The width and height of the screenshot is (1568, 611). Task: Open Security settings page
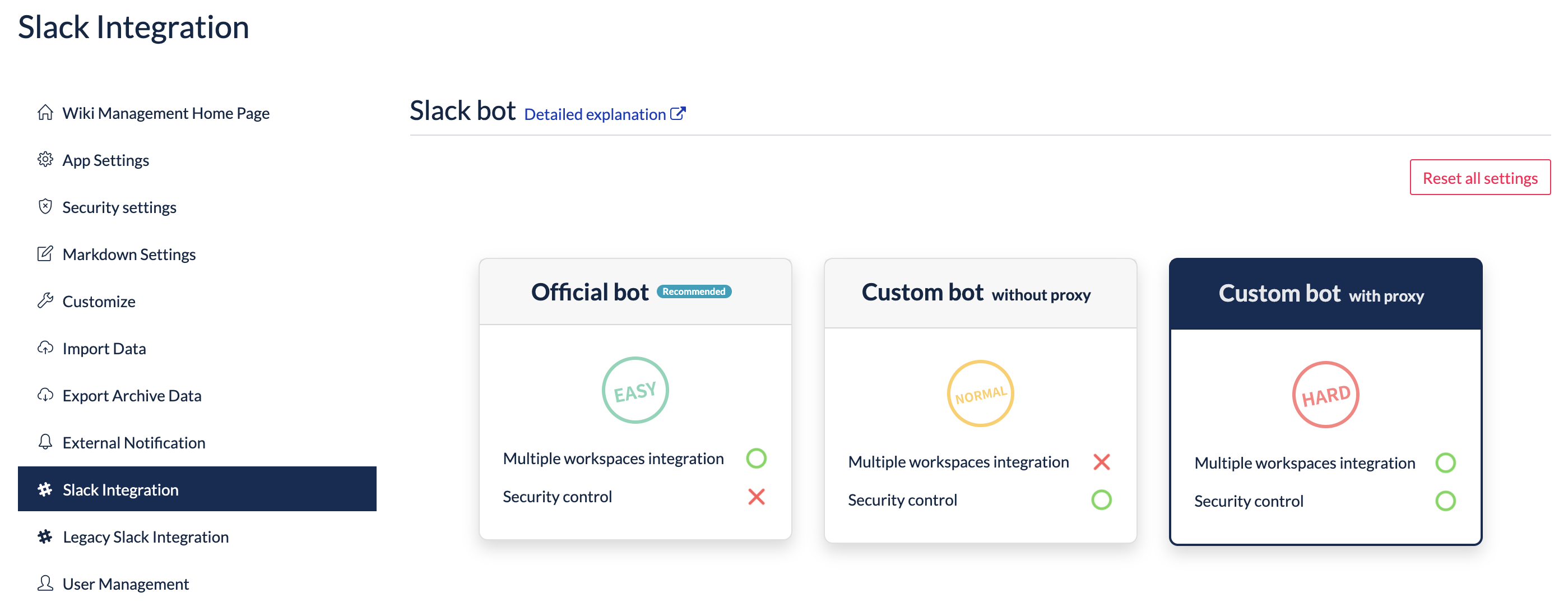point(197,207)
